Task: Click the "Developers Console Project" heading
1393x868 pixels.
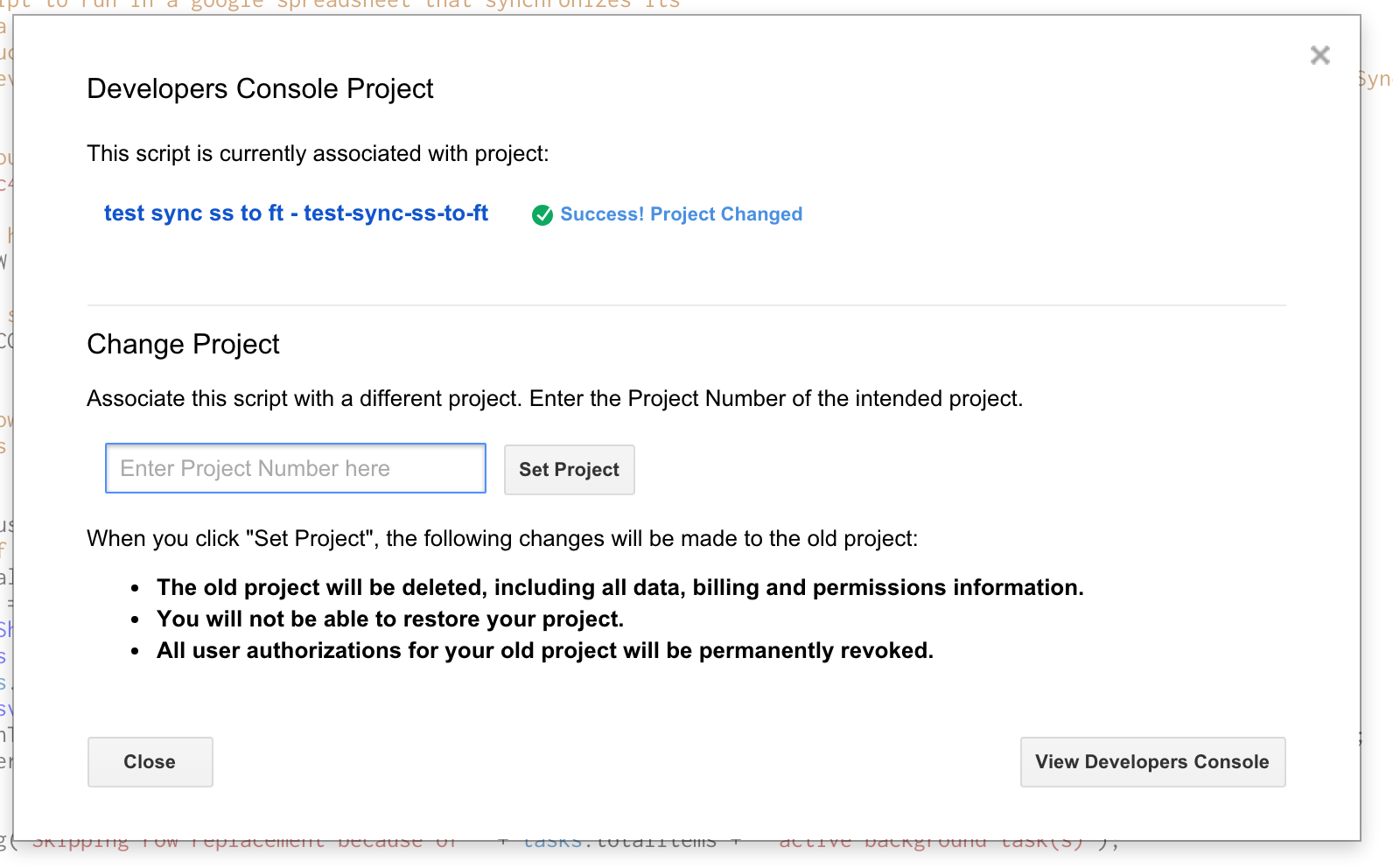Action: [260, 89]
